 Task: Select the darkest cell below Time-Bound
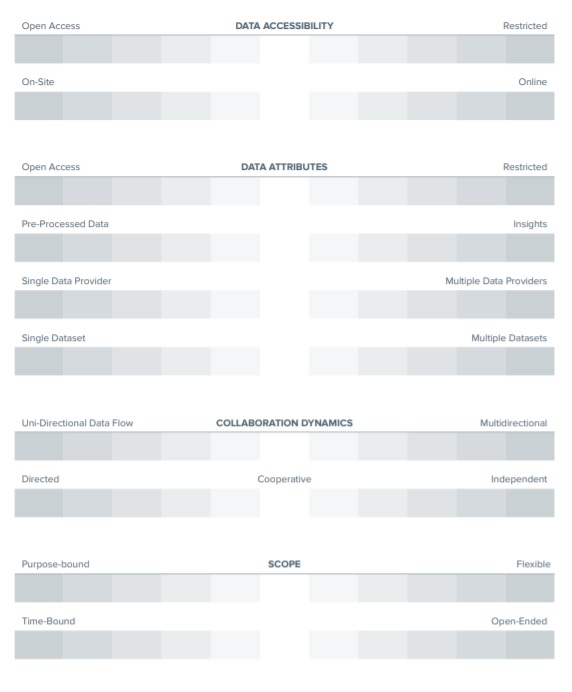click(38, 645)
